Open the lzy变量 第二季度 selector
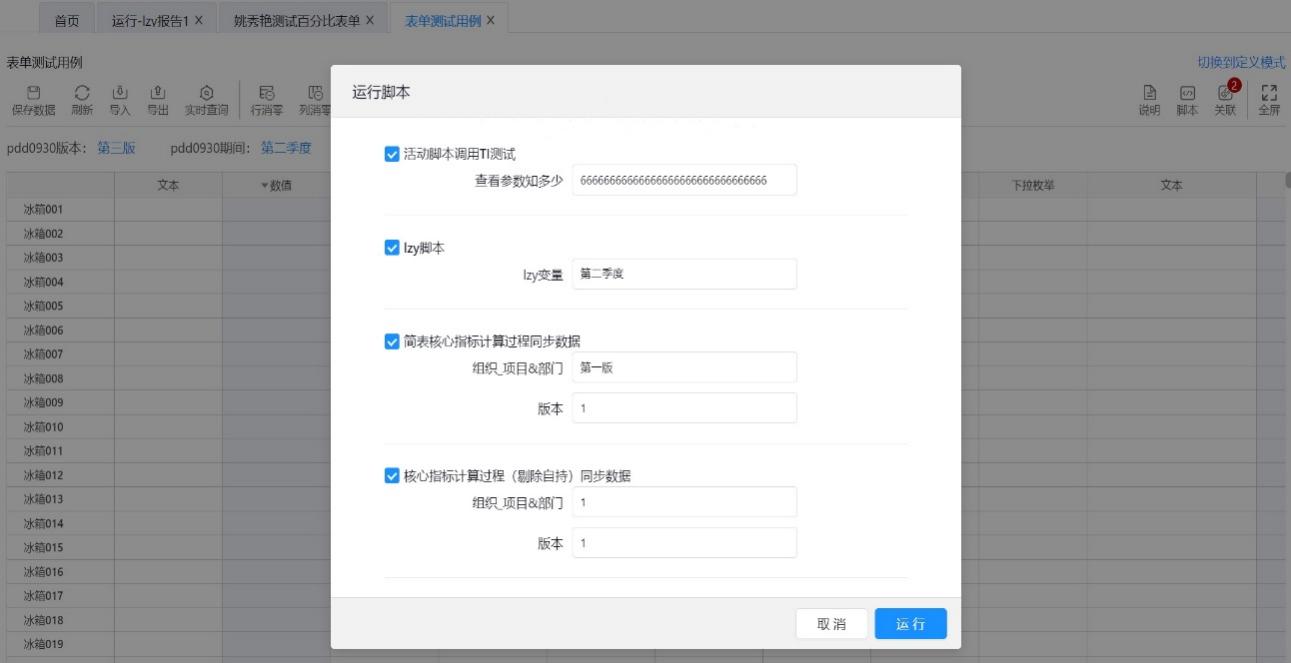 click(x=684, y=274)
